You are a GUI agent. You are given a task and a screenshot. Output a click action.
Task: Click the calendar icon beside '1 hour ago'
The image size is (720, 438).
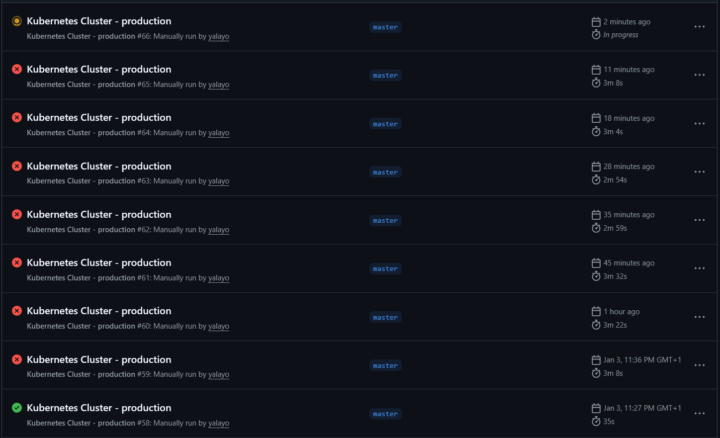[596, 311]
